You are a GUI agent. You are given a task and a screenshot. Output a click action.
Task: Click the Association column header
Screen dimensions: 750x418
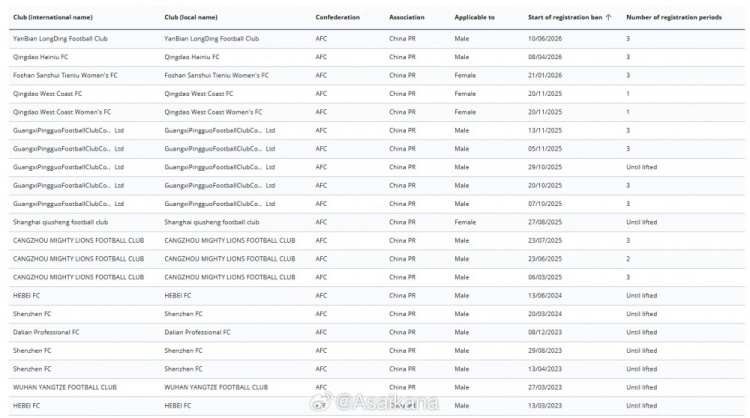407,17
